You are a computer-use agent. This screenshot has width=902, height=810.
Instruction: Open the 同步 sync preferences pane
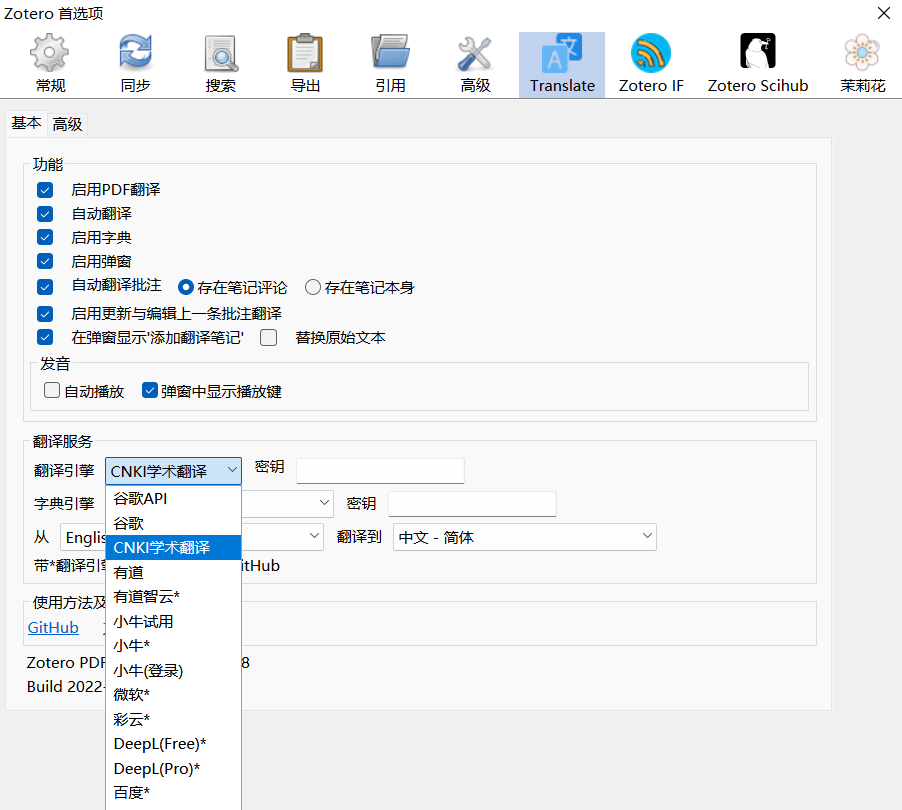(135, 64)
